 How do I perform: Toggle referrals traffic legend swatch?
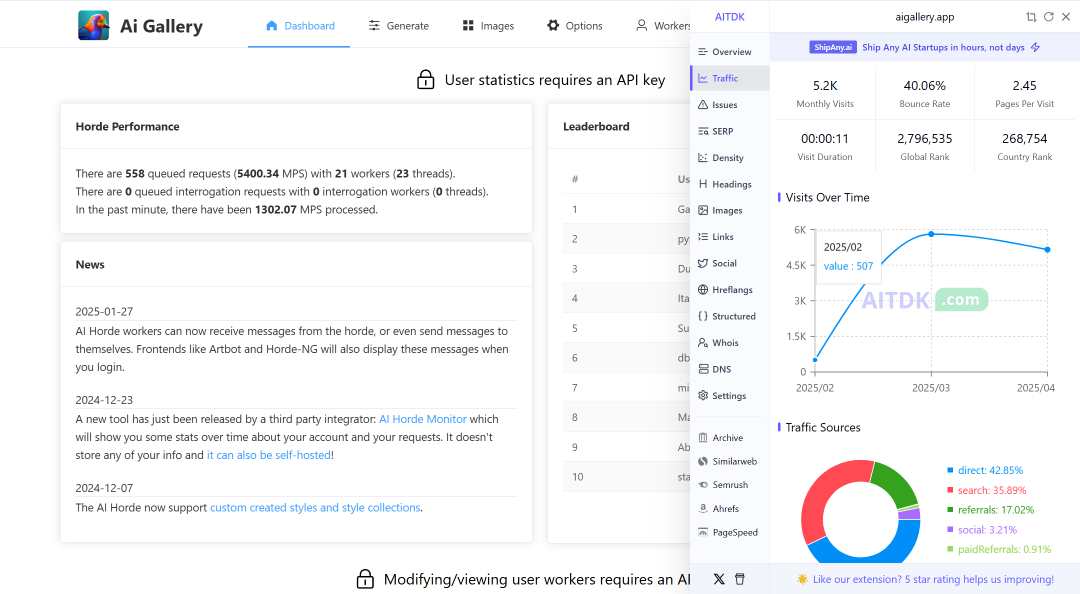coord(951,510)
